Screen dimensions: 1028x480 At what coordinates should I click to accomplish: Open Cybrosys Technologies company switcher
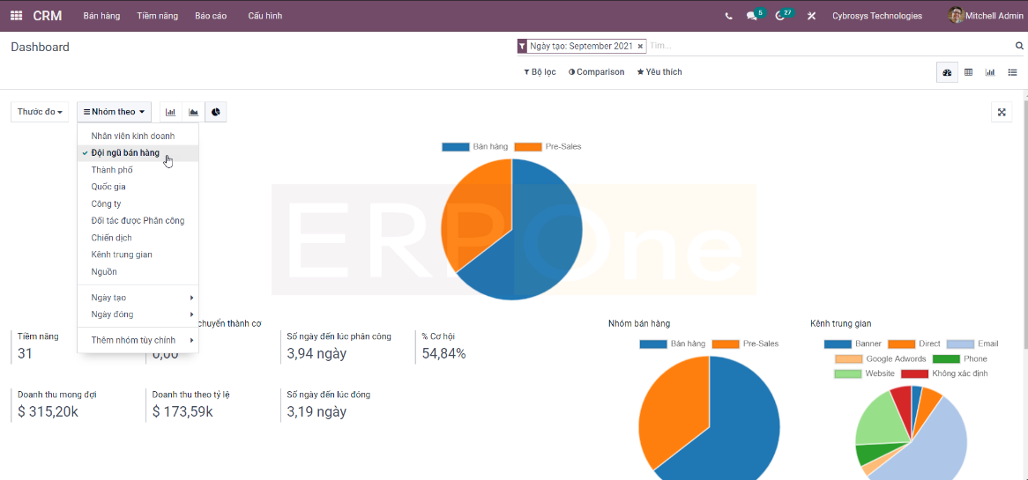click(877, 16)
